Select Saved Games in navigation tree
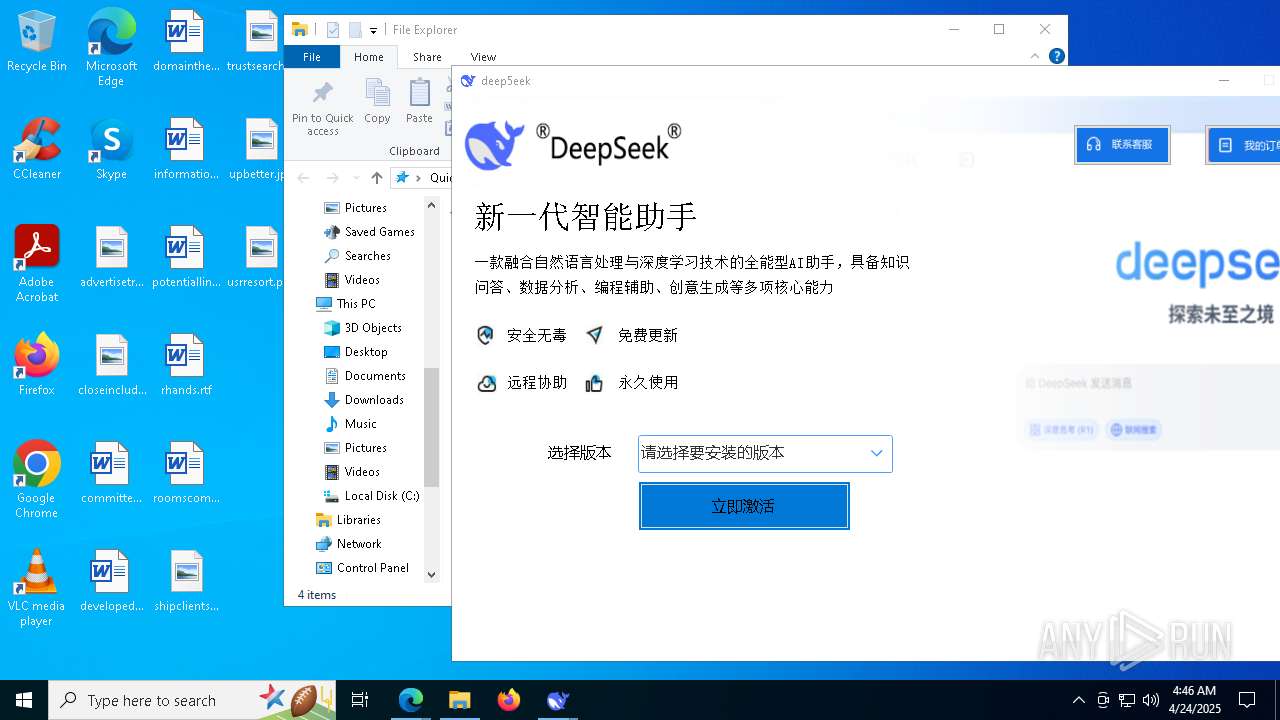The height and width of the screenshot is (720, 1280). point(369,232)
